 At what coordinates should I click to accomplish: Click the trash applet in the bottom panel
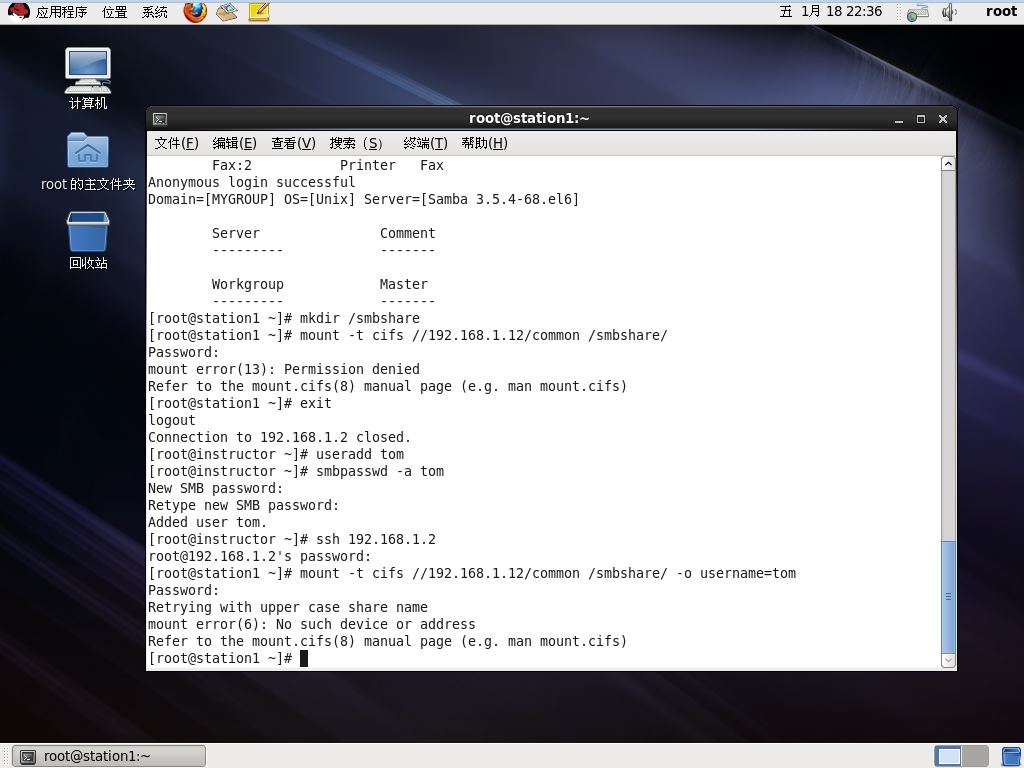[1012, 756]
